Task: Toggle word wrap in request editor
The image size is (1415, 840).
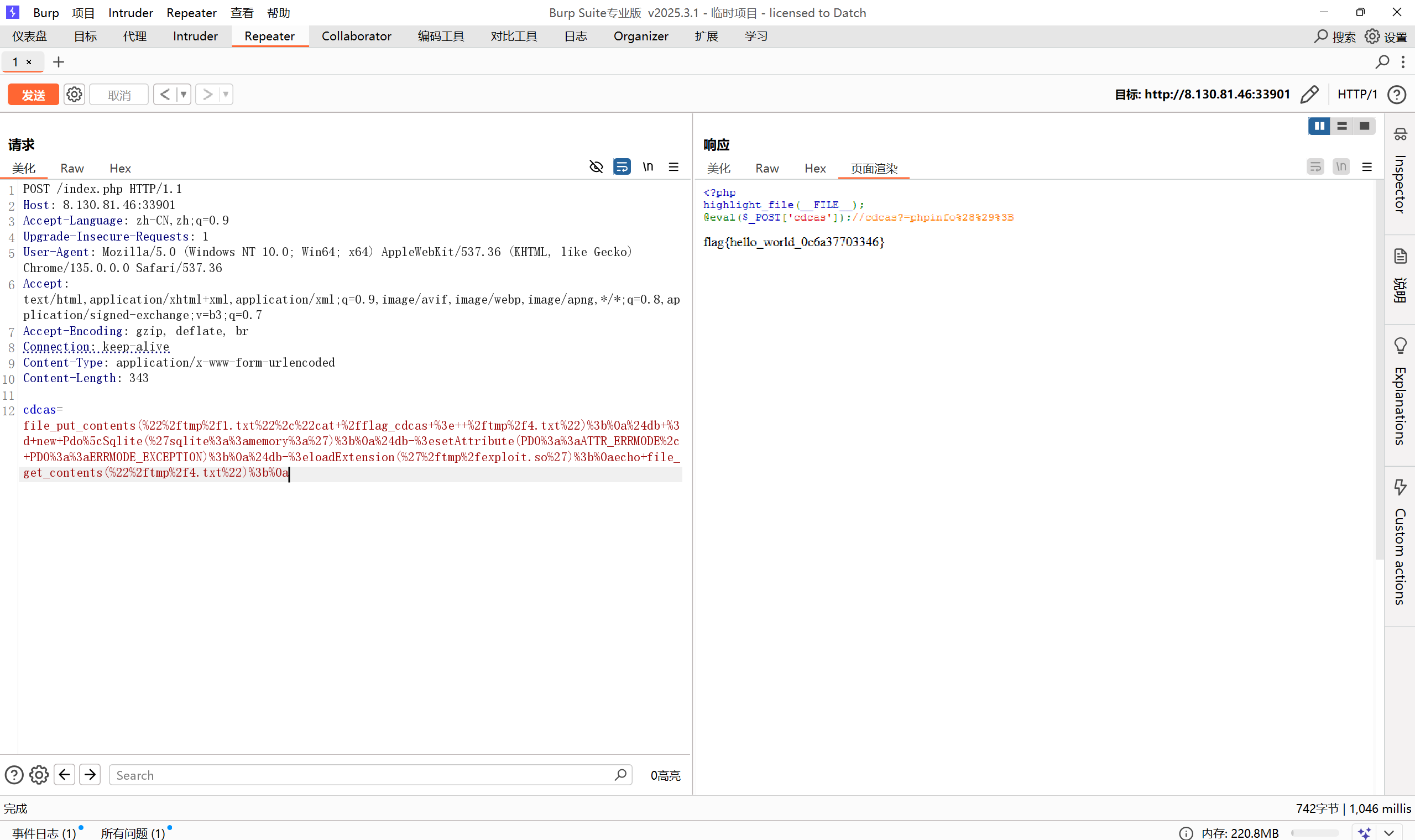Action: point(622,167)
